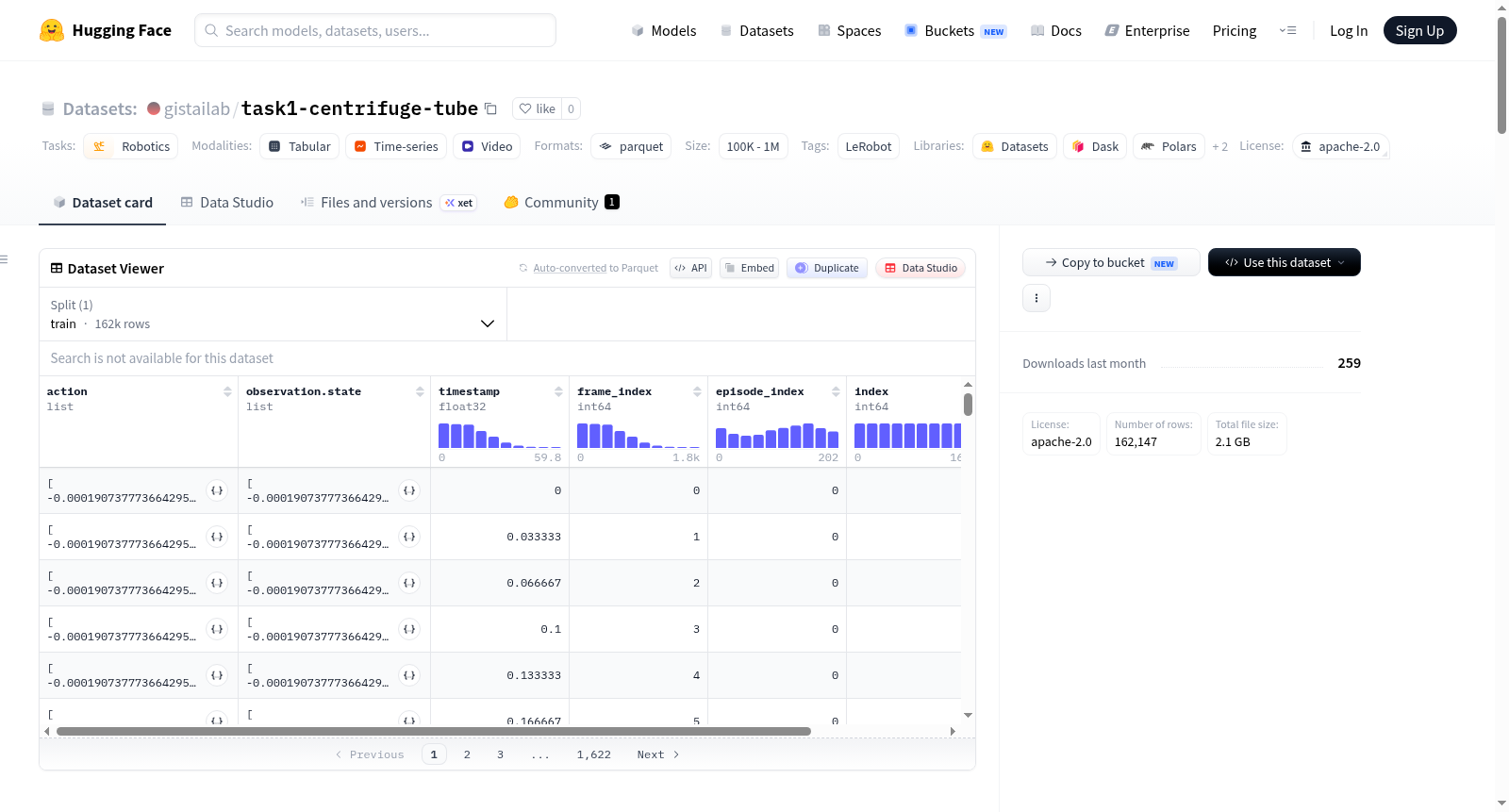1509x812 pixels.
Task: Filter by Tabular modality tag
Action: coord(299,146)
